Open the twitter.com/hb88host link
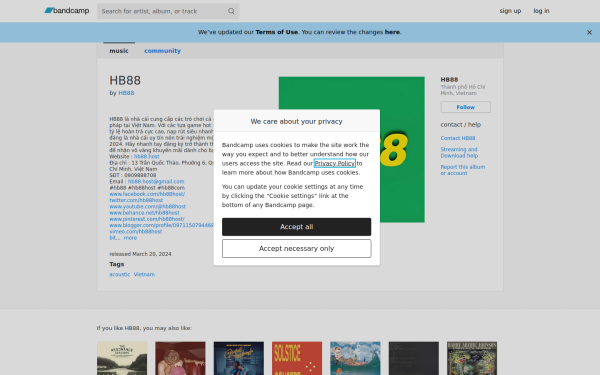Screen dimensions: 600x375 (x=136, y=200)
